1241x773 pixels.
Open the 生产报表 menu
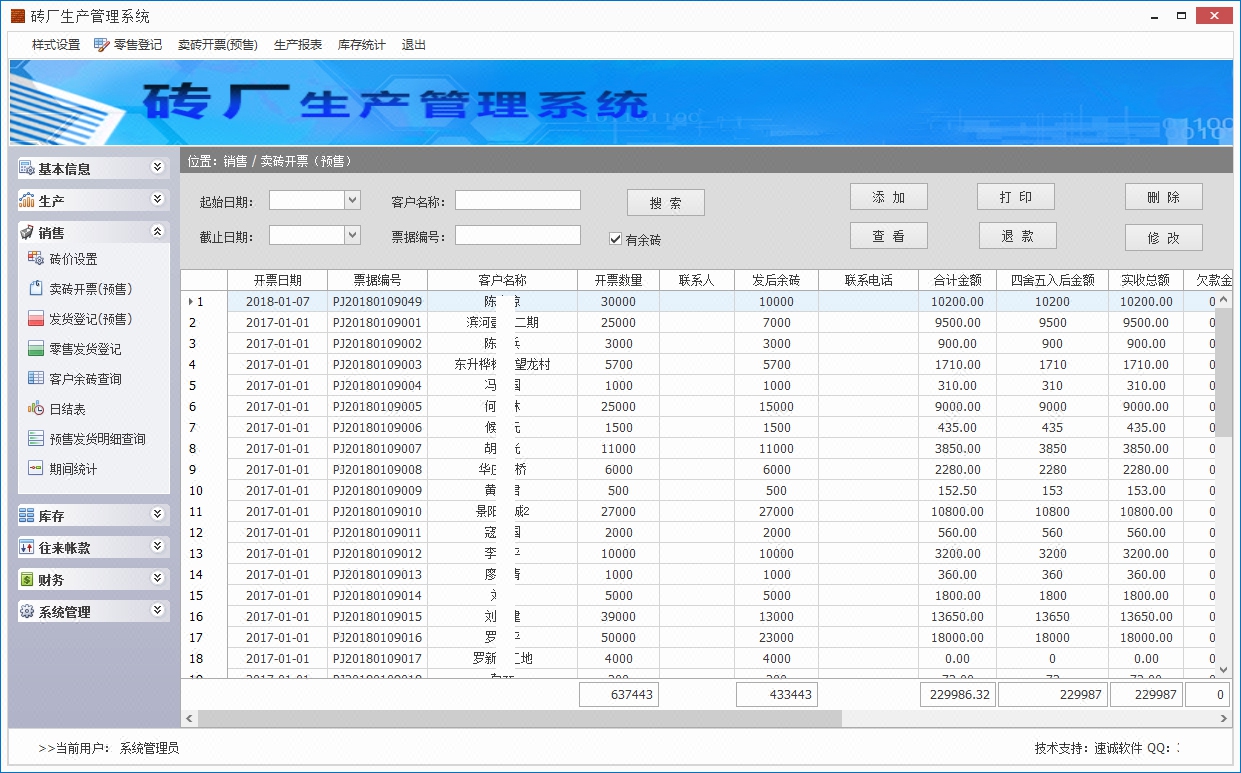pyautogui.click(x=298, y=45)
